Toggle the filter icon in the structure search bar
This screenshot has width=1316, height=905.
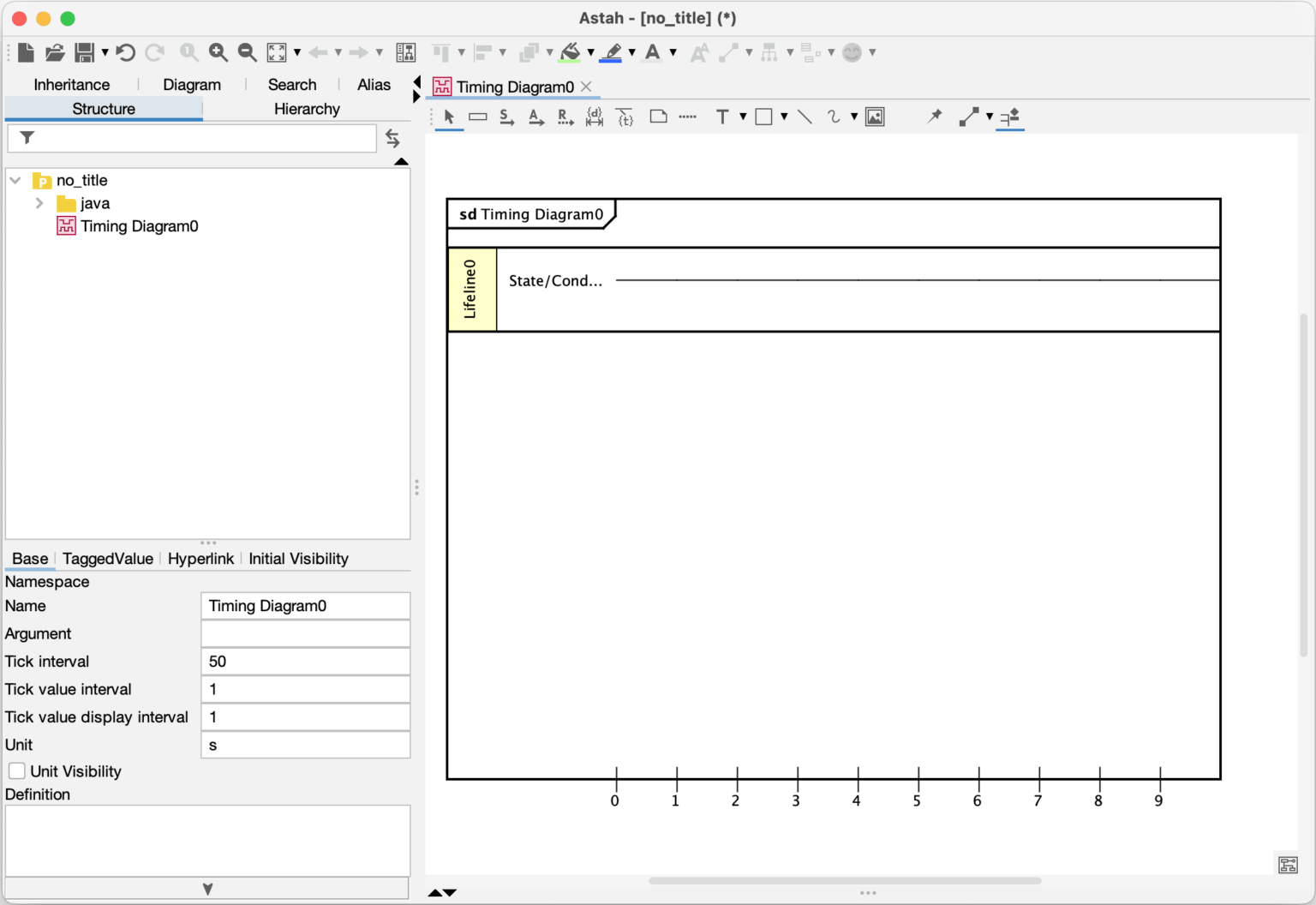[x=27, y=137]
